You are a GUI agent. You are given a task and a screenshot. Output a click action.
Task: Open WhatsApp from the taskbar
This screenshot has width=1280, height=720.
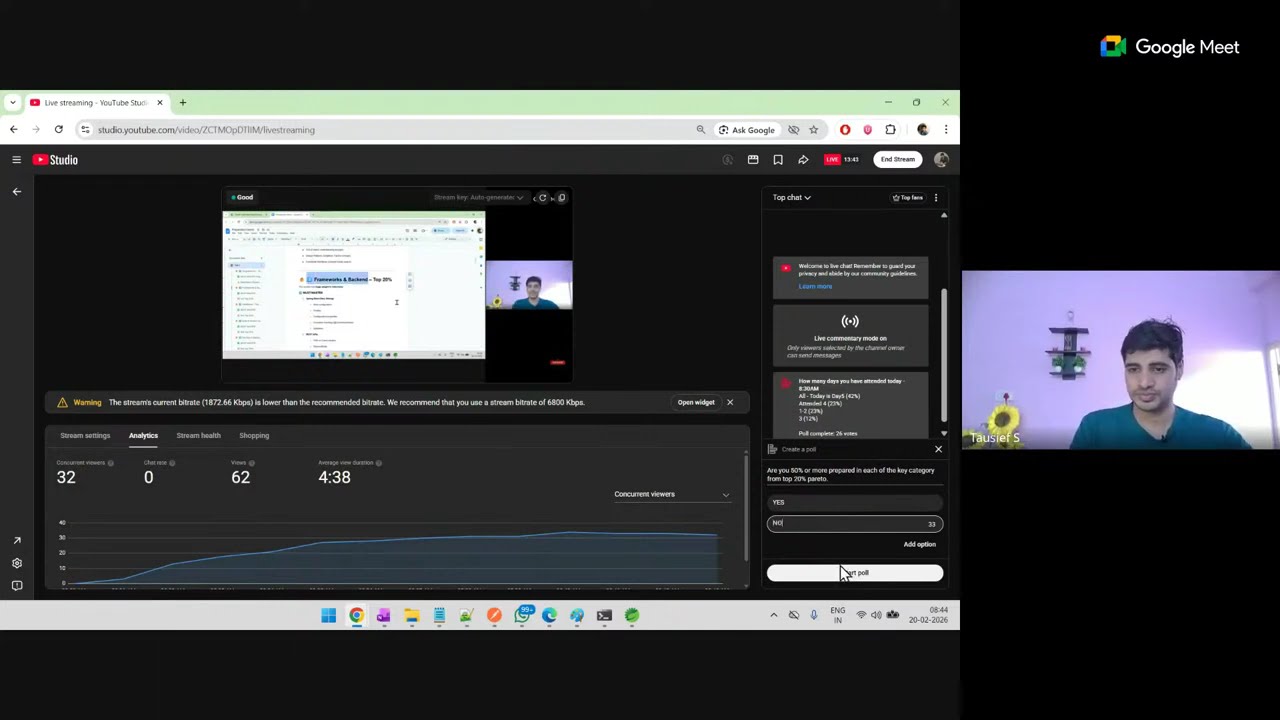click(522, 615)
